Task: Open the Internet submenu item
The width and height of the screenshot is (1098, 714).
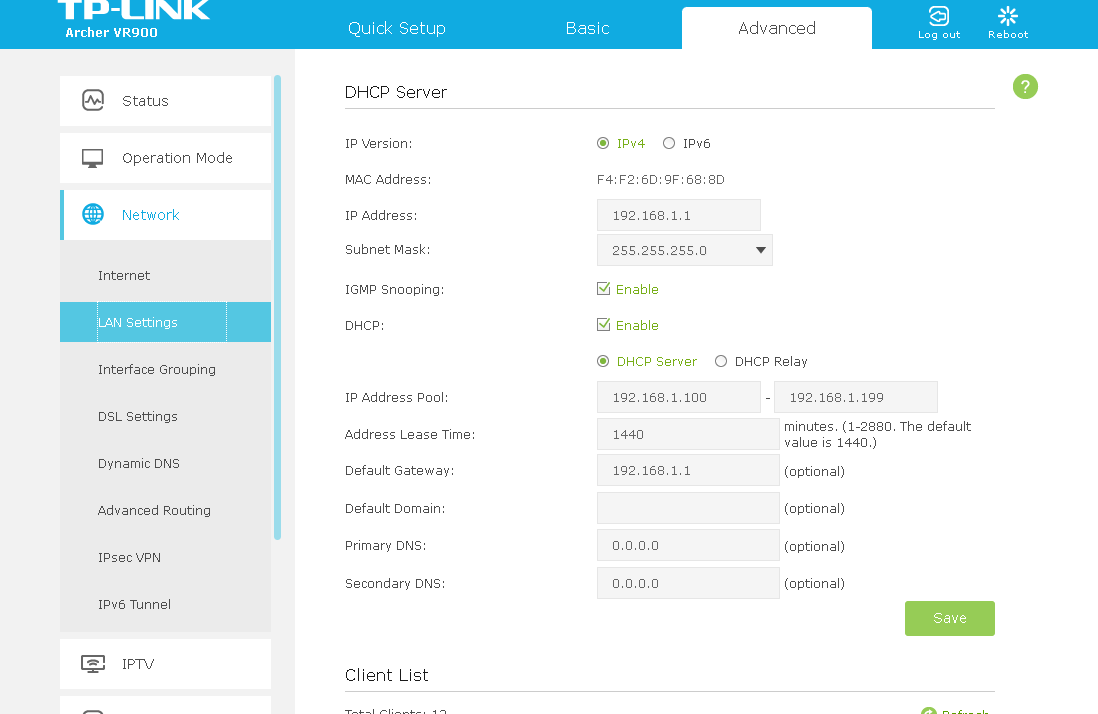Action: point(124,275)
